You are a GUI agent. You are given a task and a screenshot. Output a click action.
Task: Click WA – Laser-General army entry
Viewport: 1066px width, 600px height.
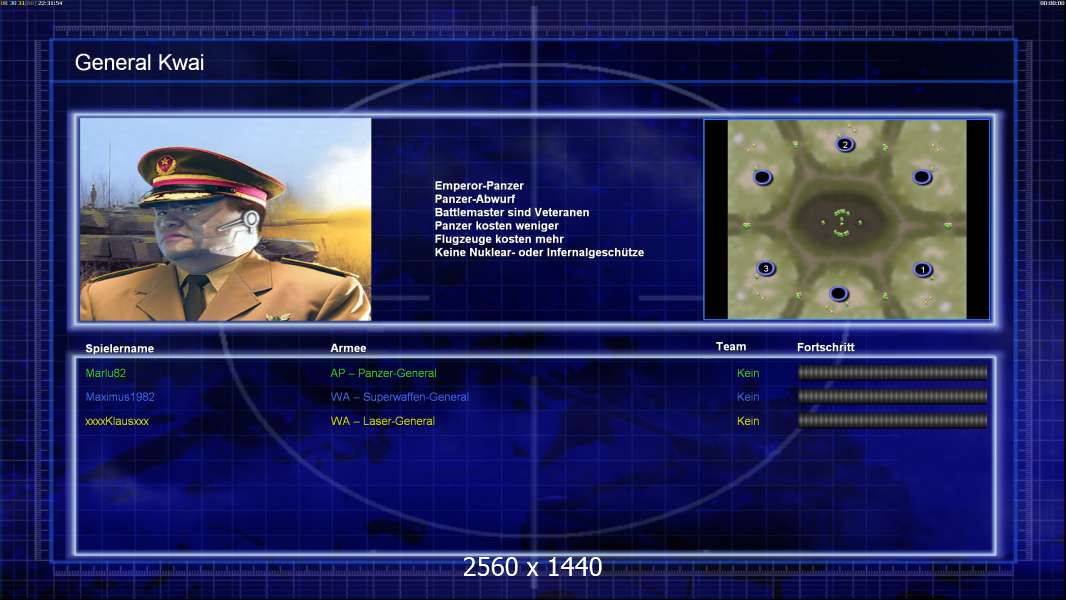pyautogui.click(x=383, y=421)
